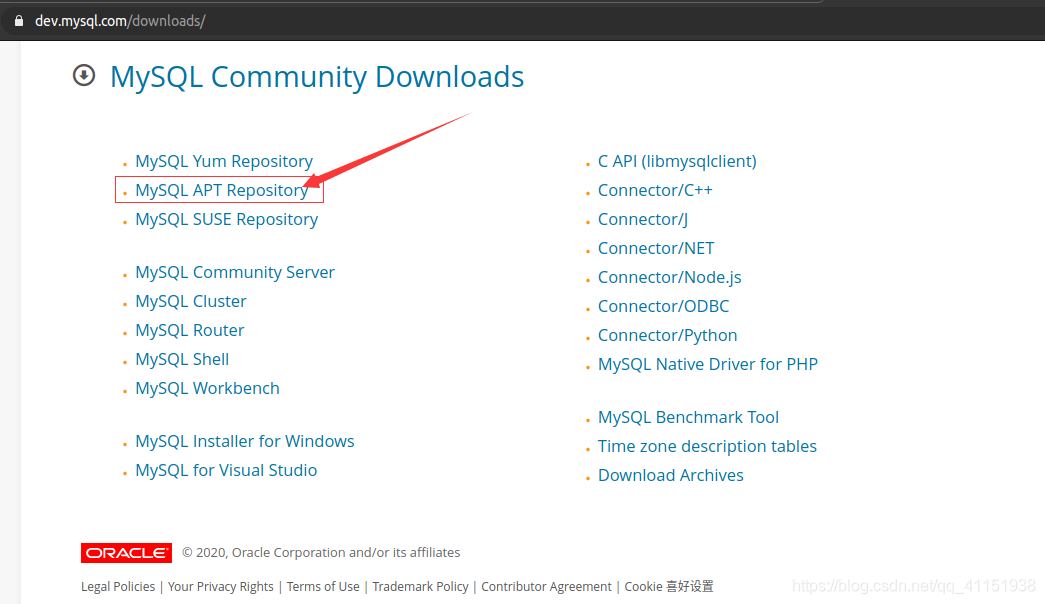Open Contributor Agreement footer link
The image size is (1045, 604).
pos(546,587)
